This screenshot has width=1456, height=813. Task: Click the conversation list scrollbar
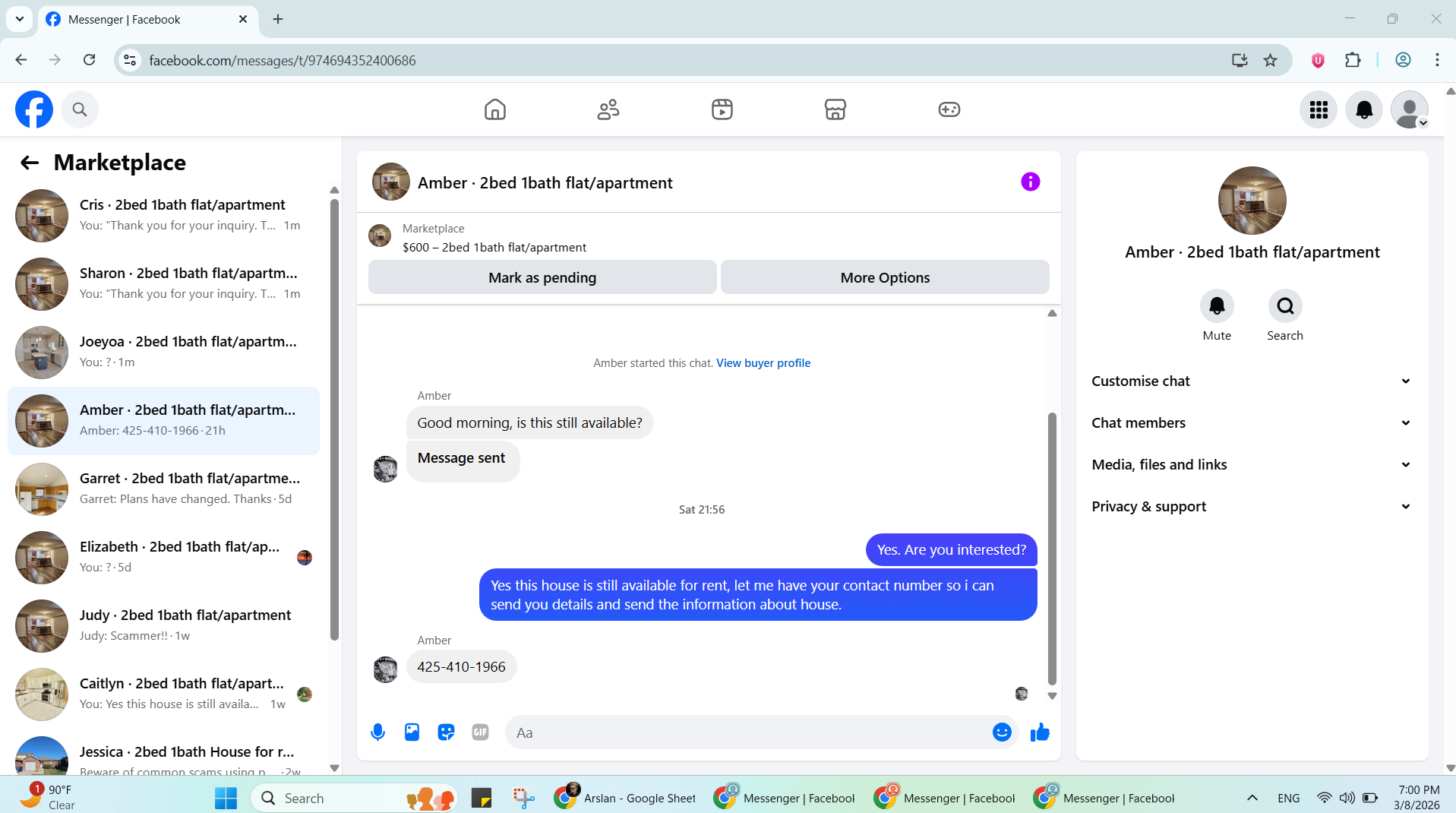[x=334, y=419]
